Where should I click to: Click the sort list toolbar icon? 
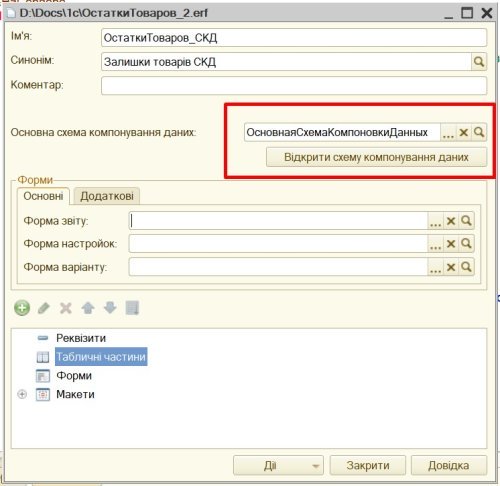point(132,308)
